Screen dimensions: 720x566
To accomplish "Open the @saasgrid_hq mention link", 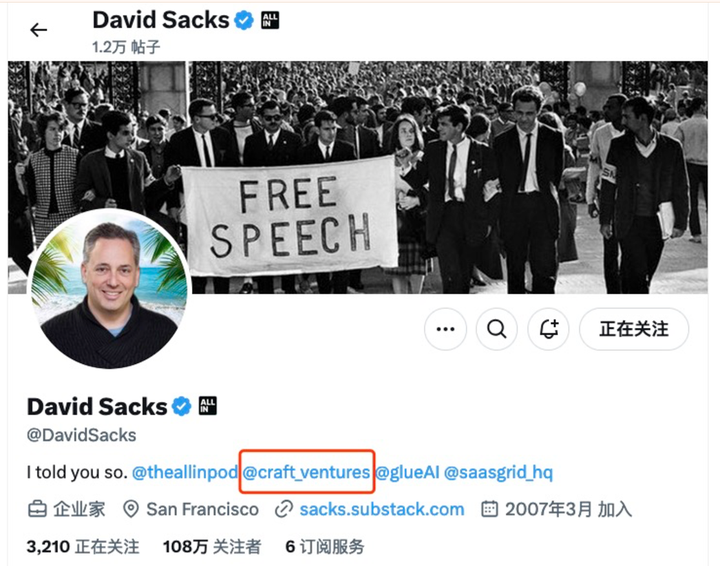I will (x=498, y=472).
